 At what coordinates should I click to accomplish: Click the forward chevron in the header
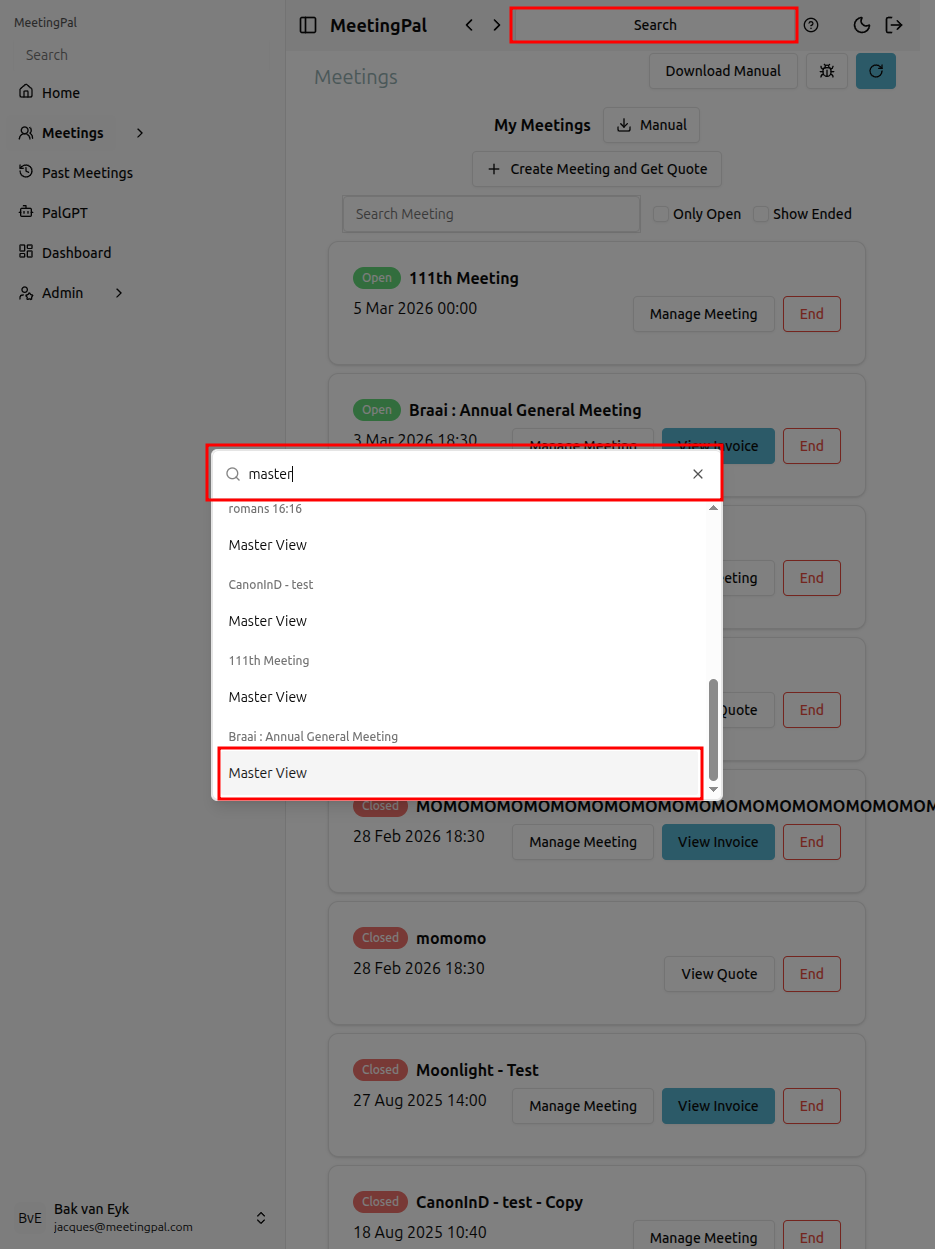[x=497, y=24]
